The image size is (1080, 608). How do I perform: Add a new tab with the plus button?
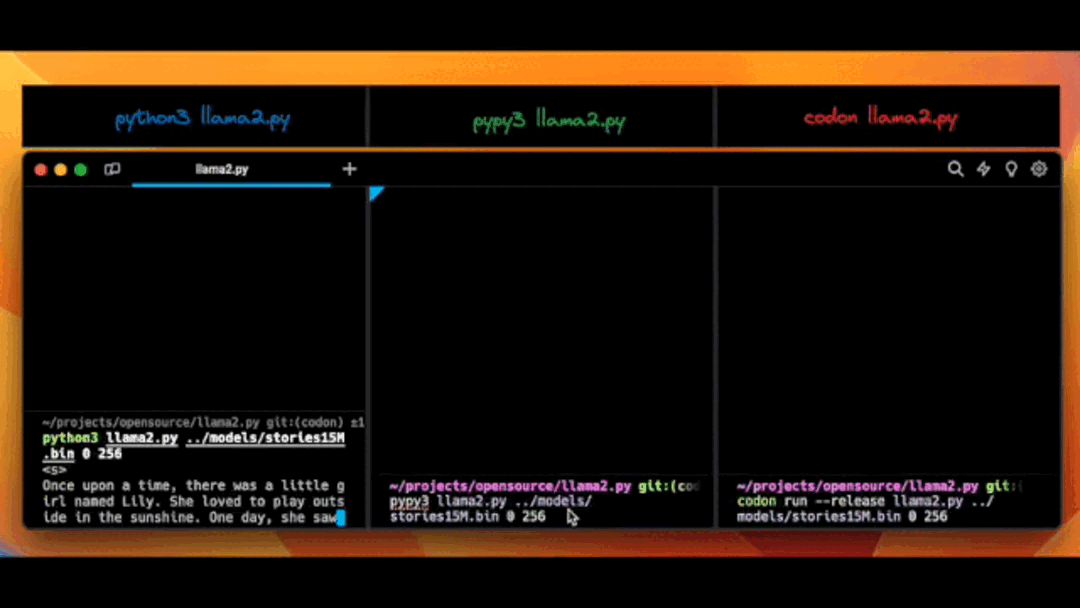click(349, 169)
